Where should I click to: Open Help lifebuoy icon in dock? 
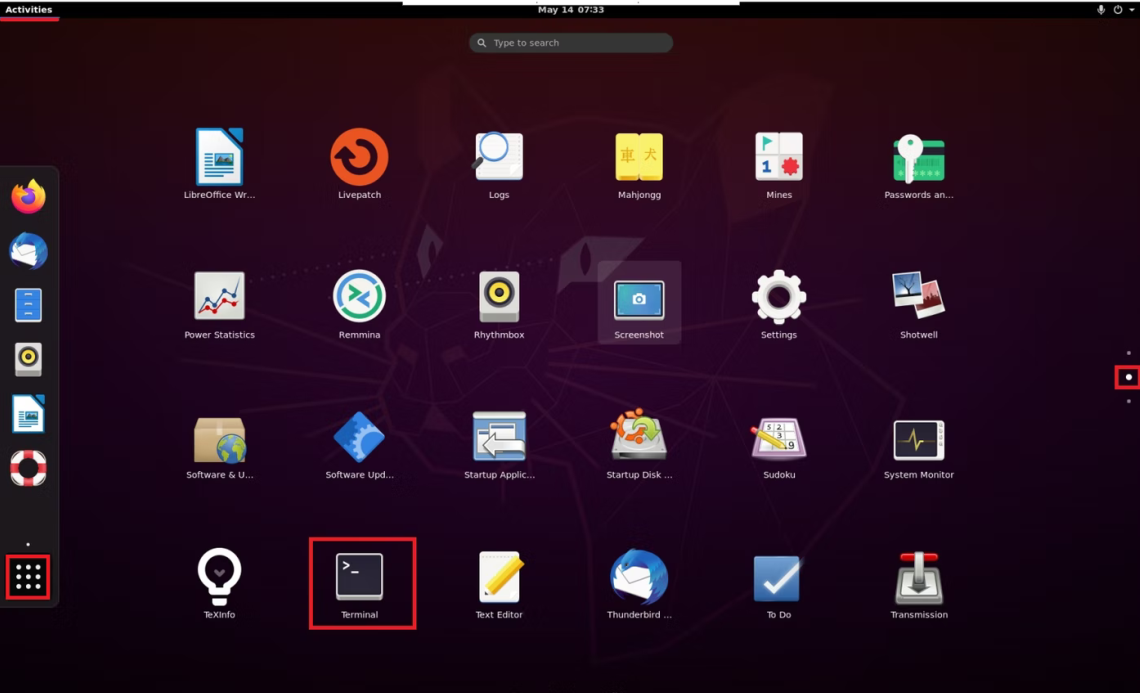pyautogui.click(x=28, y=468)
